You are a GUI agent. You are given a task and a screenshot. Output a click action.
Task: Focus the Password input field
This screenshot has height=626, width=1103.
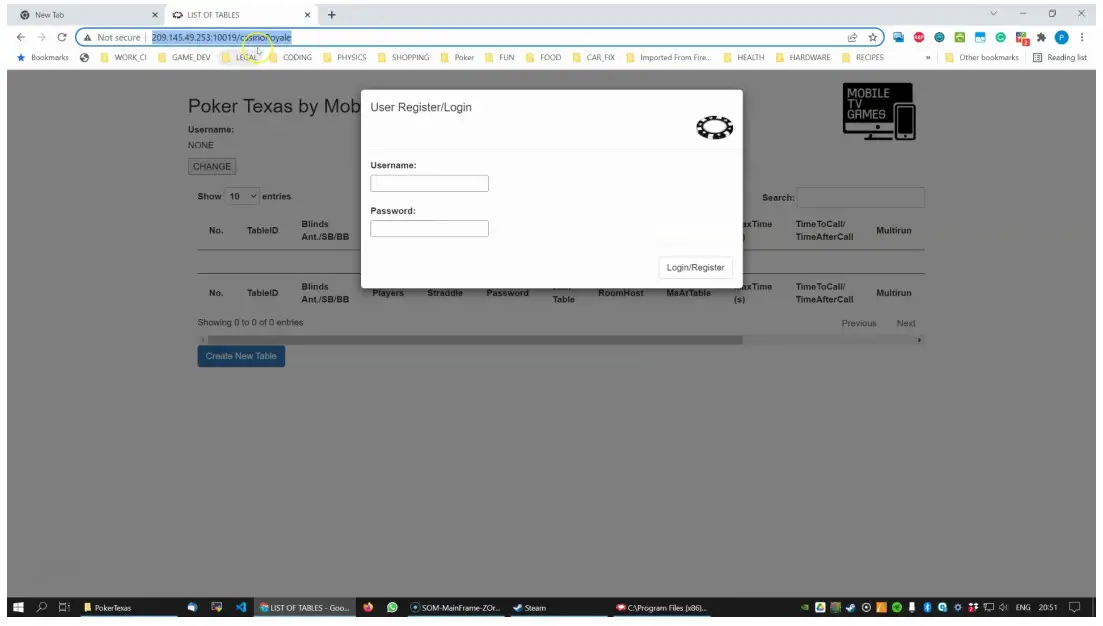click(x=429, y=229)
